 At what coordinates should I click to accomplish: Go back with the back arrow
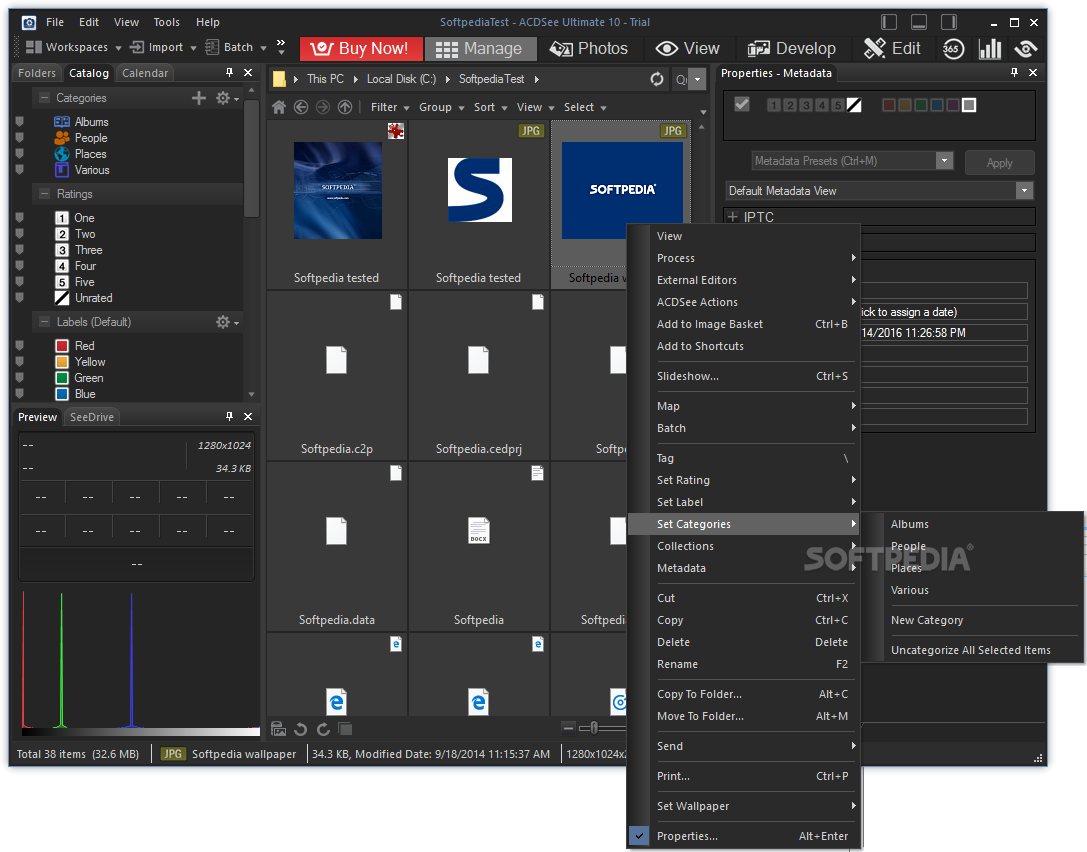[x=301, y=107]
